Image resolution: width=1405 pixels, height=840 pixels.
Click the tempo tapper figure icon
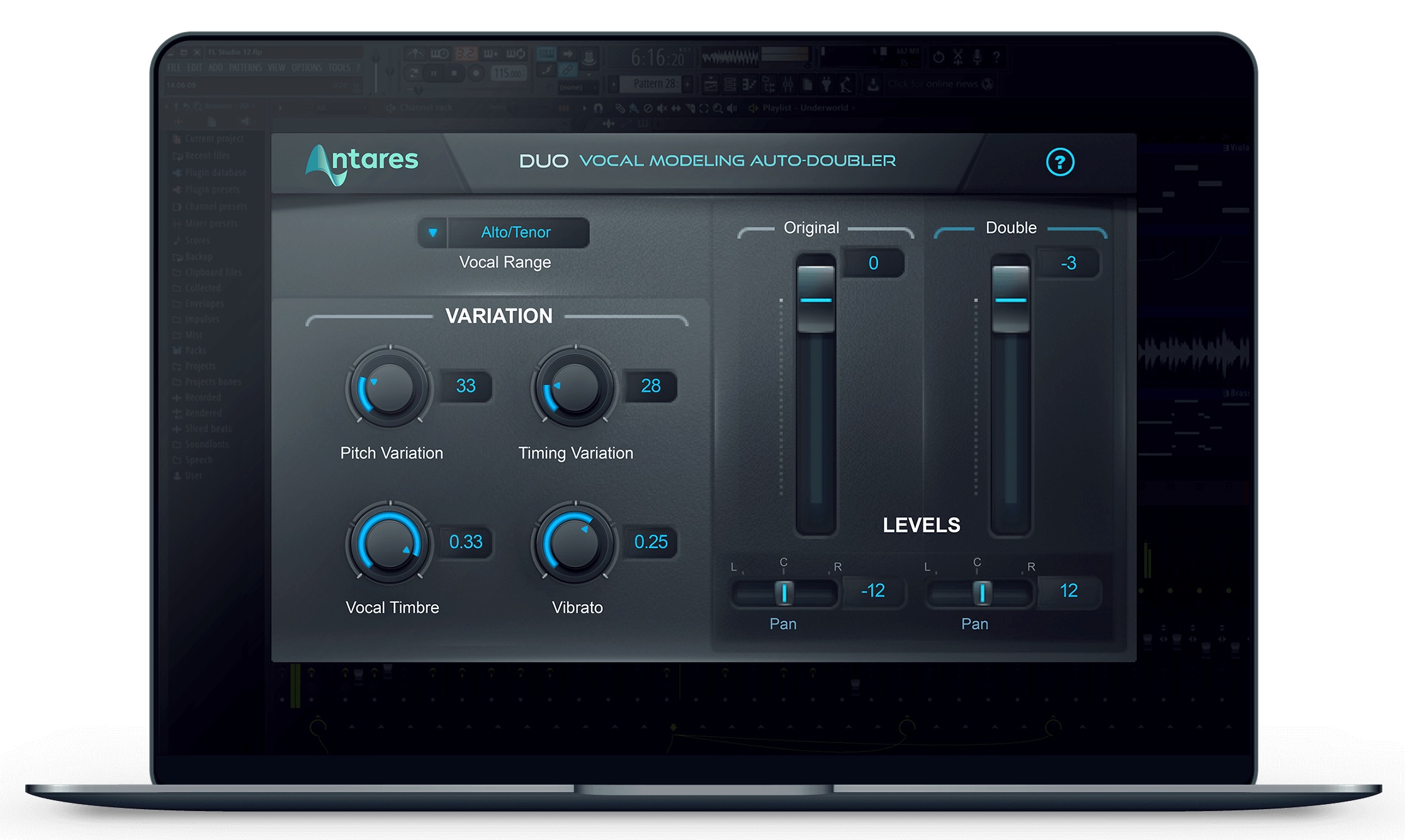click(845, 84)
